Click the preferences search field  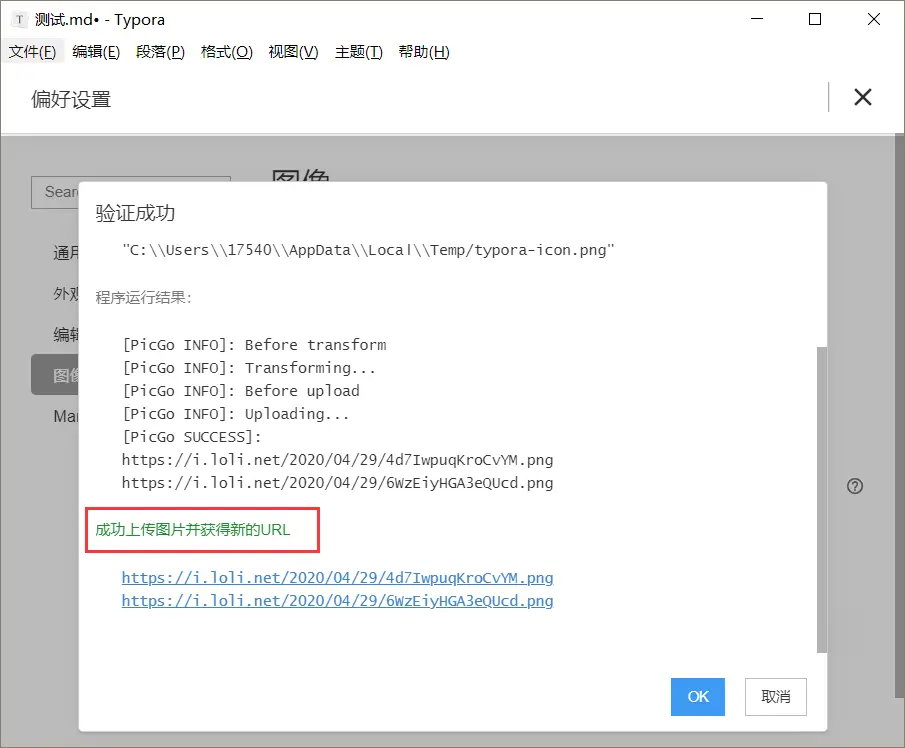click(x=55, y=192)
